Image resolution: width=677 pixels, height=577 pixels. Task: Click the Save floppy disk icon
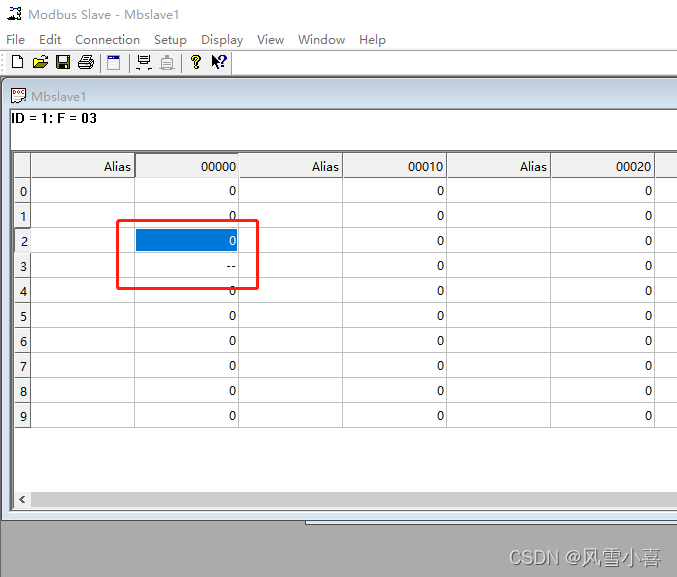(x=63, y=62)
